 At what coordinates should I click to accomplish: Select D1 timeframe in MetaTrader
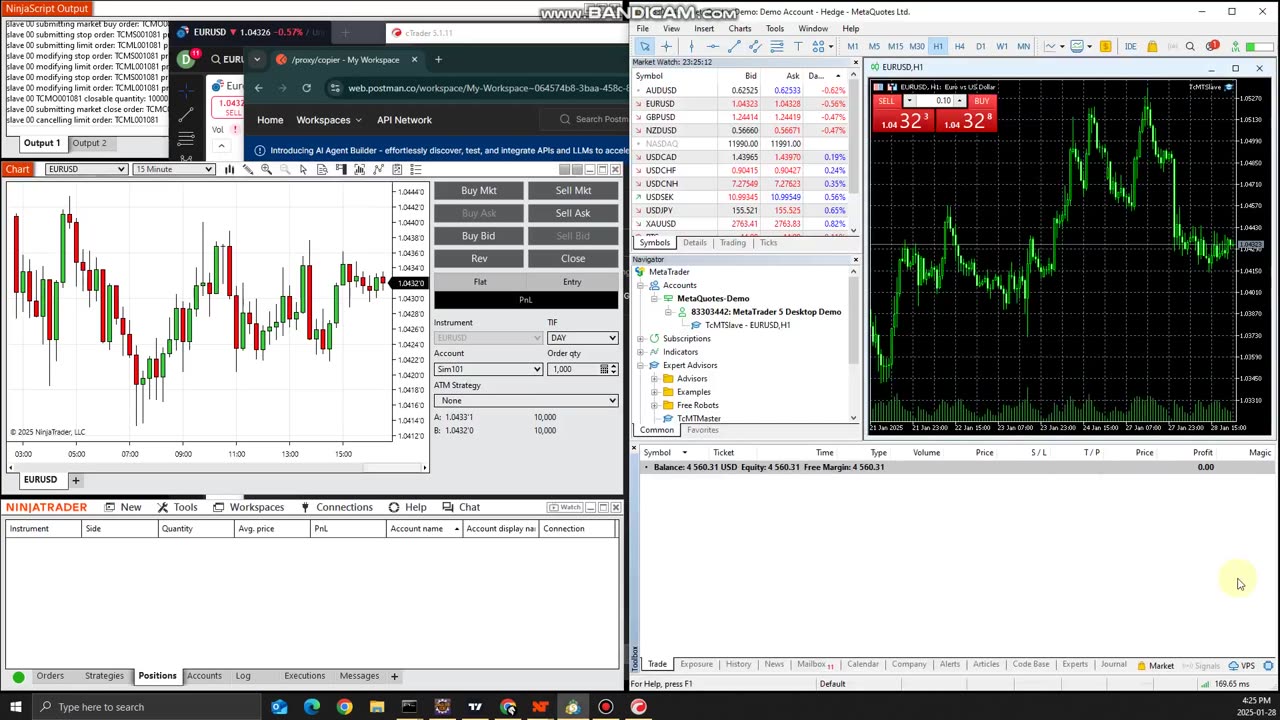tap(981, 46)
